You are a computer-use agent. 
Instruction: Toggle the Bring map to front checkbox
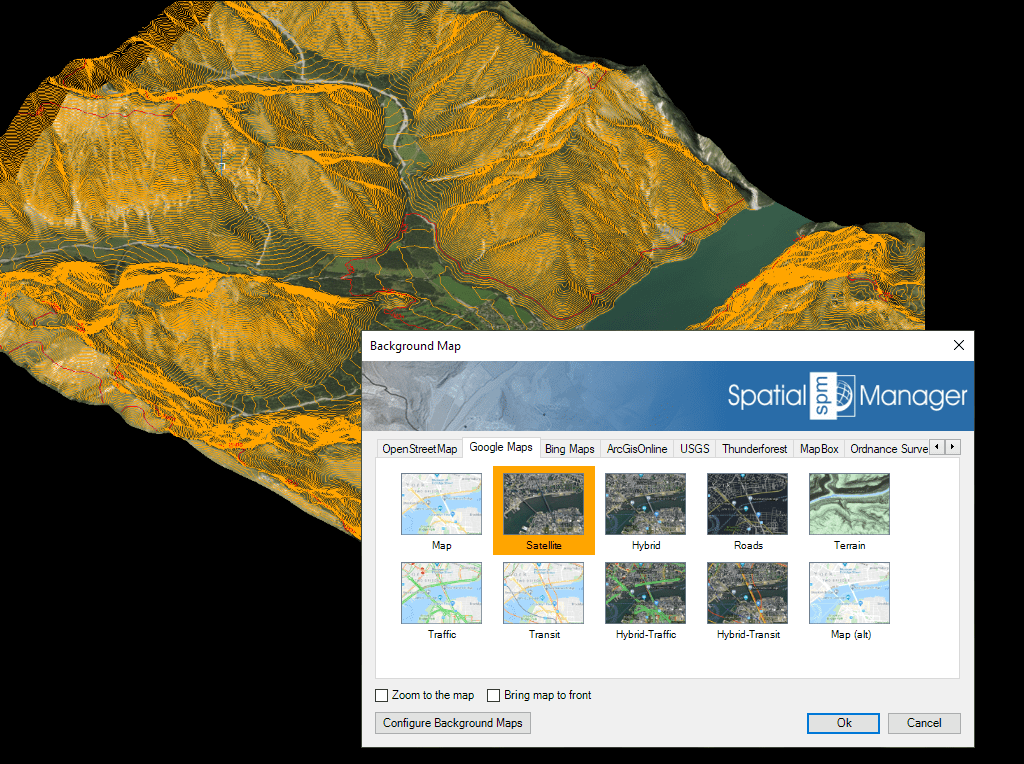pyautogui.click(x=494, y=695)
